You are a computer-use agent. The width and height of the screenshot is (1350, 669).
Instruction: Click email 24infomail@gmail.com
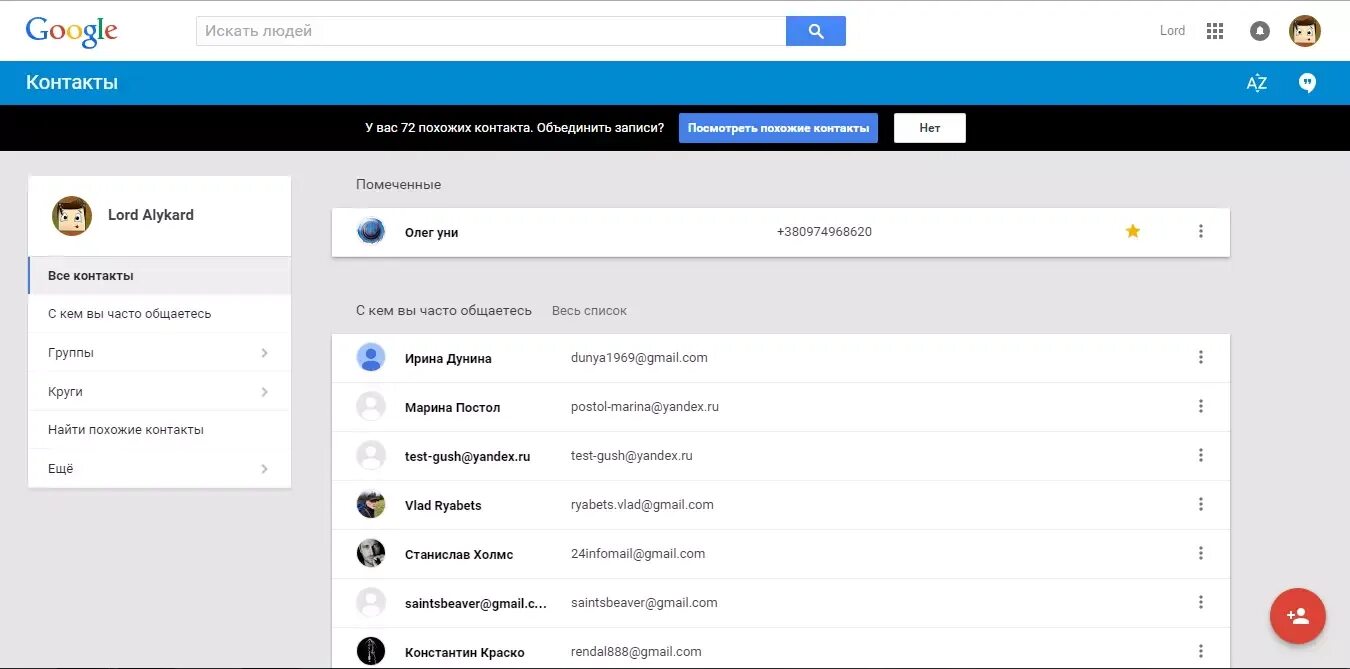(x=638, y=553)
